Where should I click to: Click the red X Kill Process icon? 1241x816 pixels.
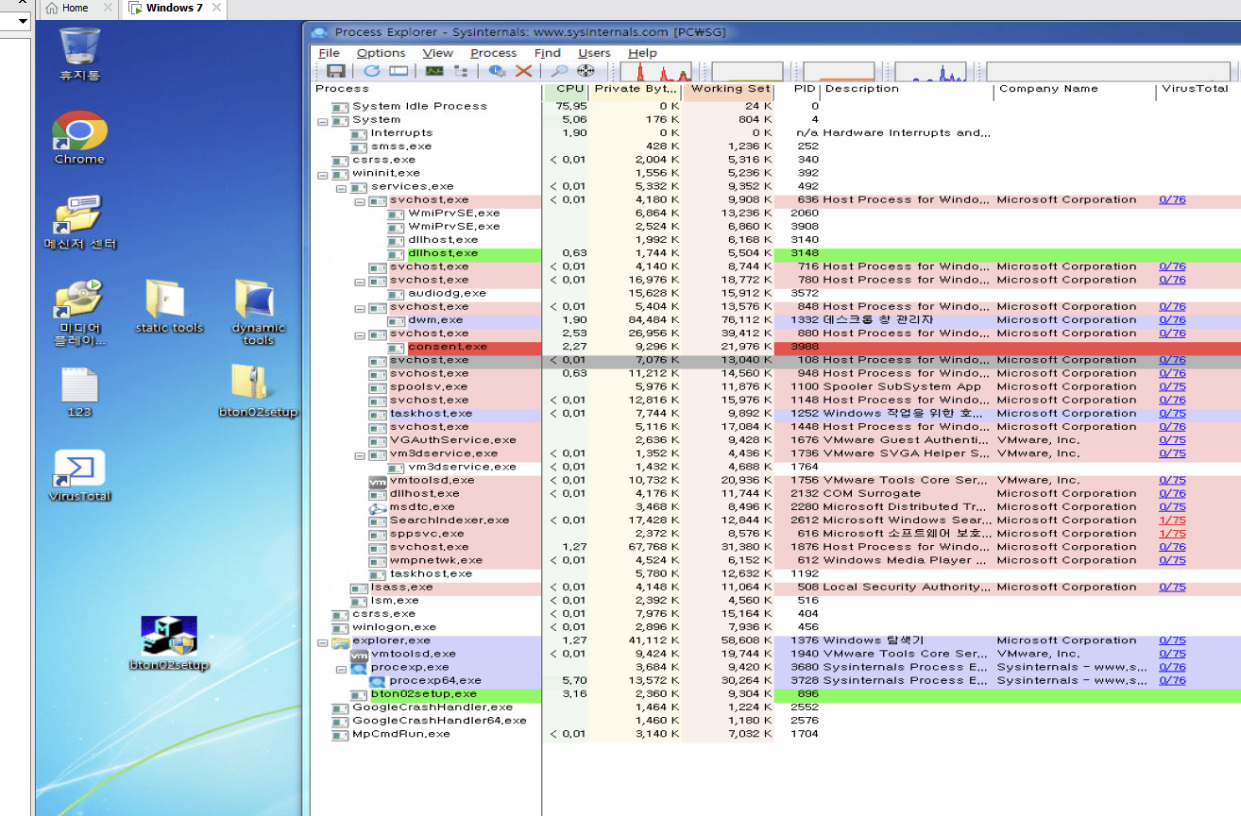pos(523,71)
